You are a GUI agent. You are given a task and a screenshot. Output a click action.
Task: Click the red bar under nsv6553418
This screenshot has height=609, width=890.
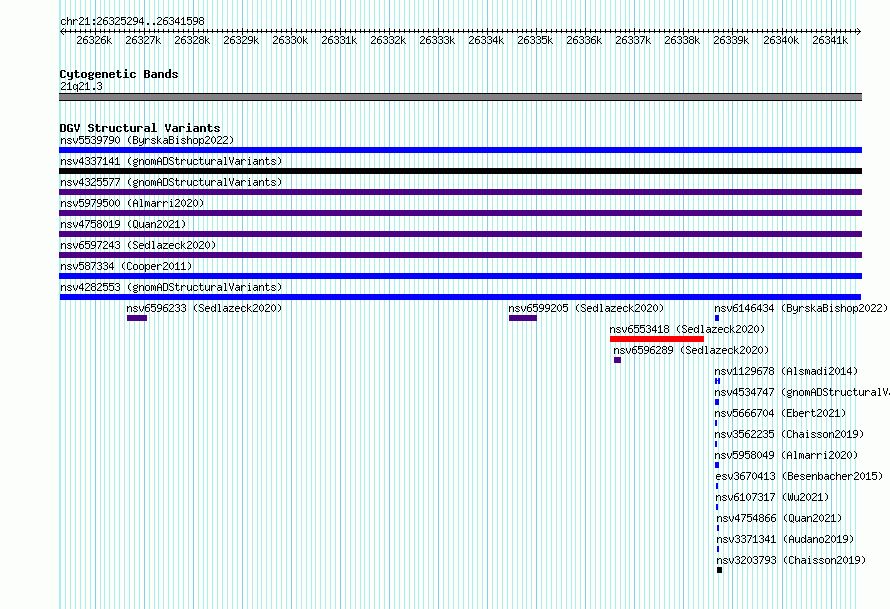657,339
